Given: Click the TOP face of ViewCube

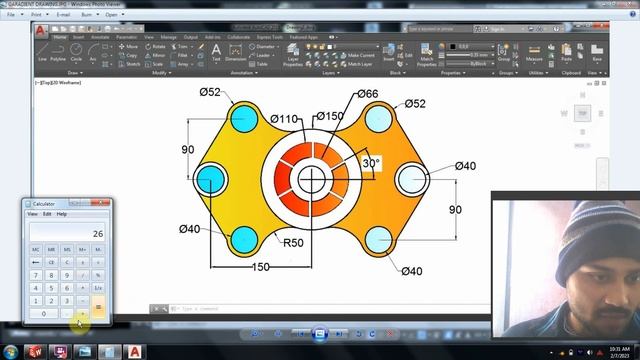Looking at the screenshot, I should 582,113.
